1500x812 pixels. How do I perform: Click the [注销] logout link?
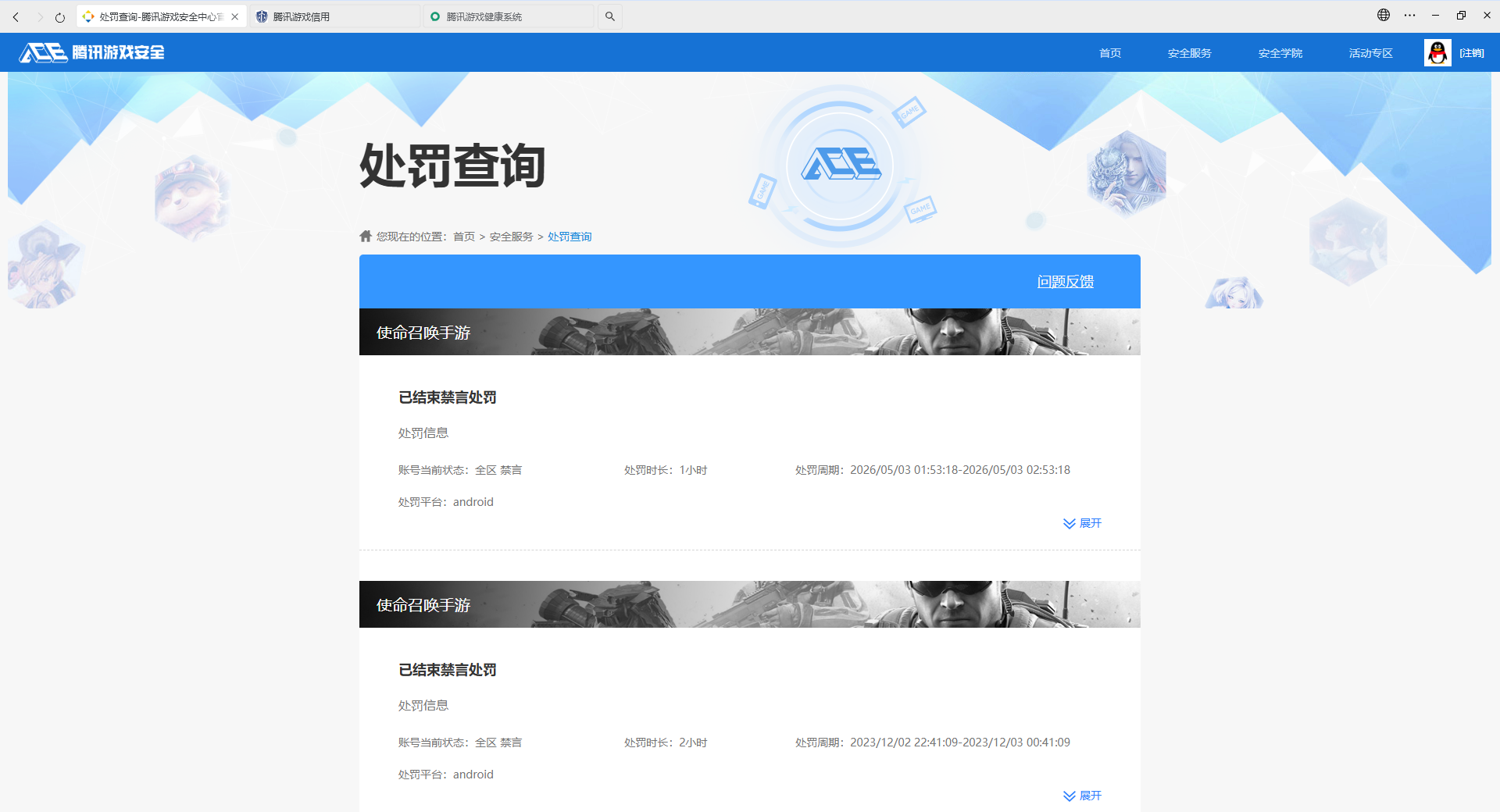tap(1472, 53)
